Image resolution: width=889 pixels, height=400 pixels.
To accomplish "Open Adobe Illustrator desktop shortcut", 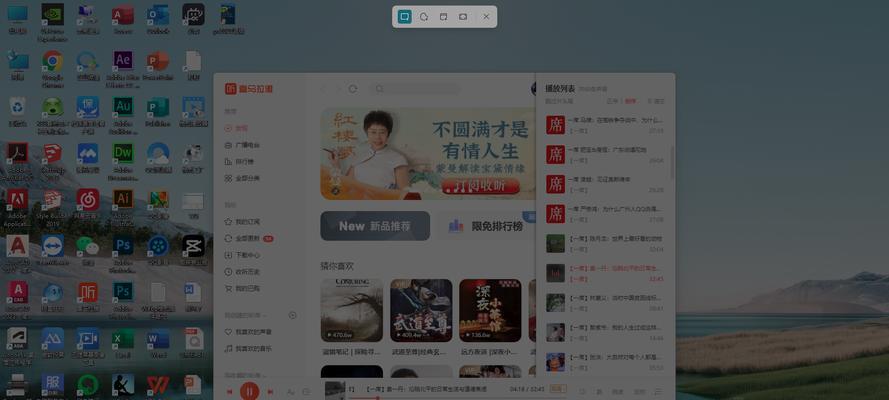I will click(x=123, y=206).
